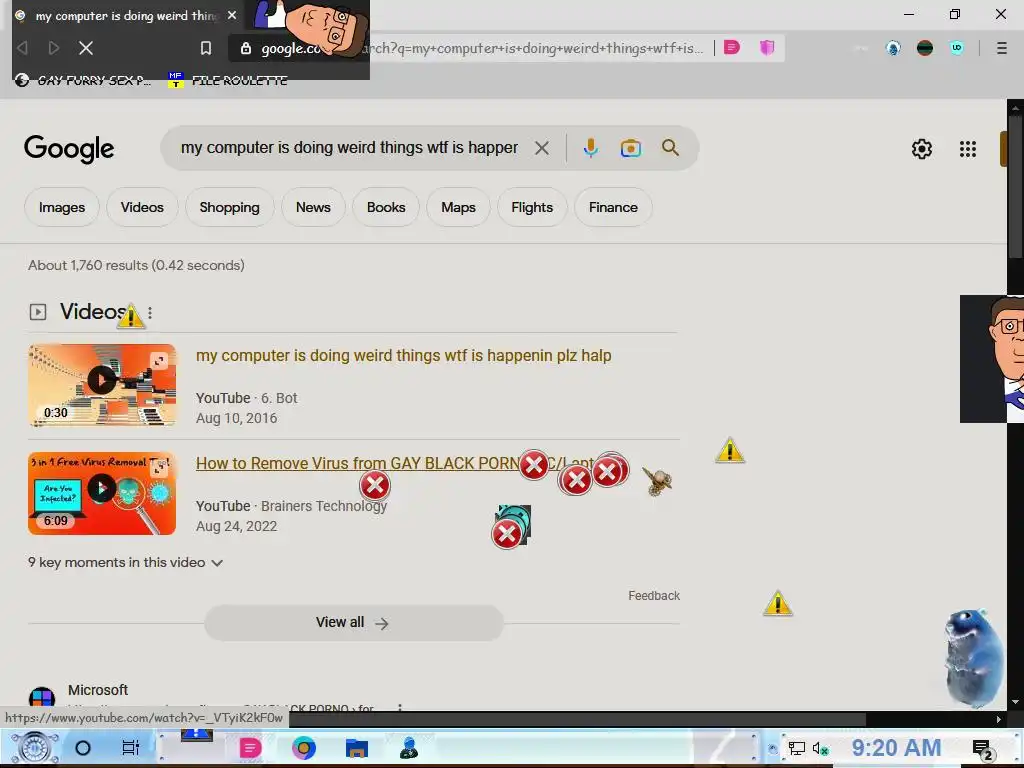Click the avatar extension icon in the toolbar
The width and height of the screenshot is (1024, 768).
893,48
